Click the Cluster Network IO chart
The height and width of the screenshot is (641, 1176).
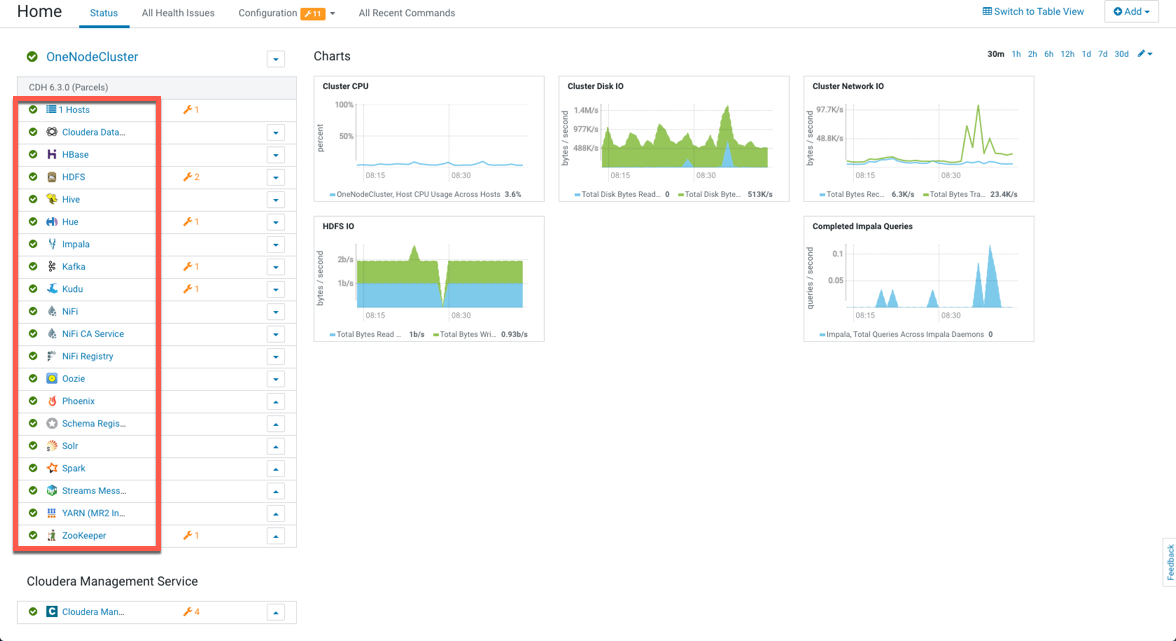click(919, 139)
